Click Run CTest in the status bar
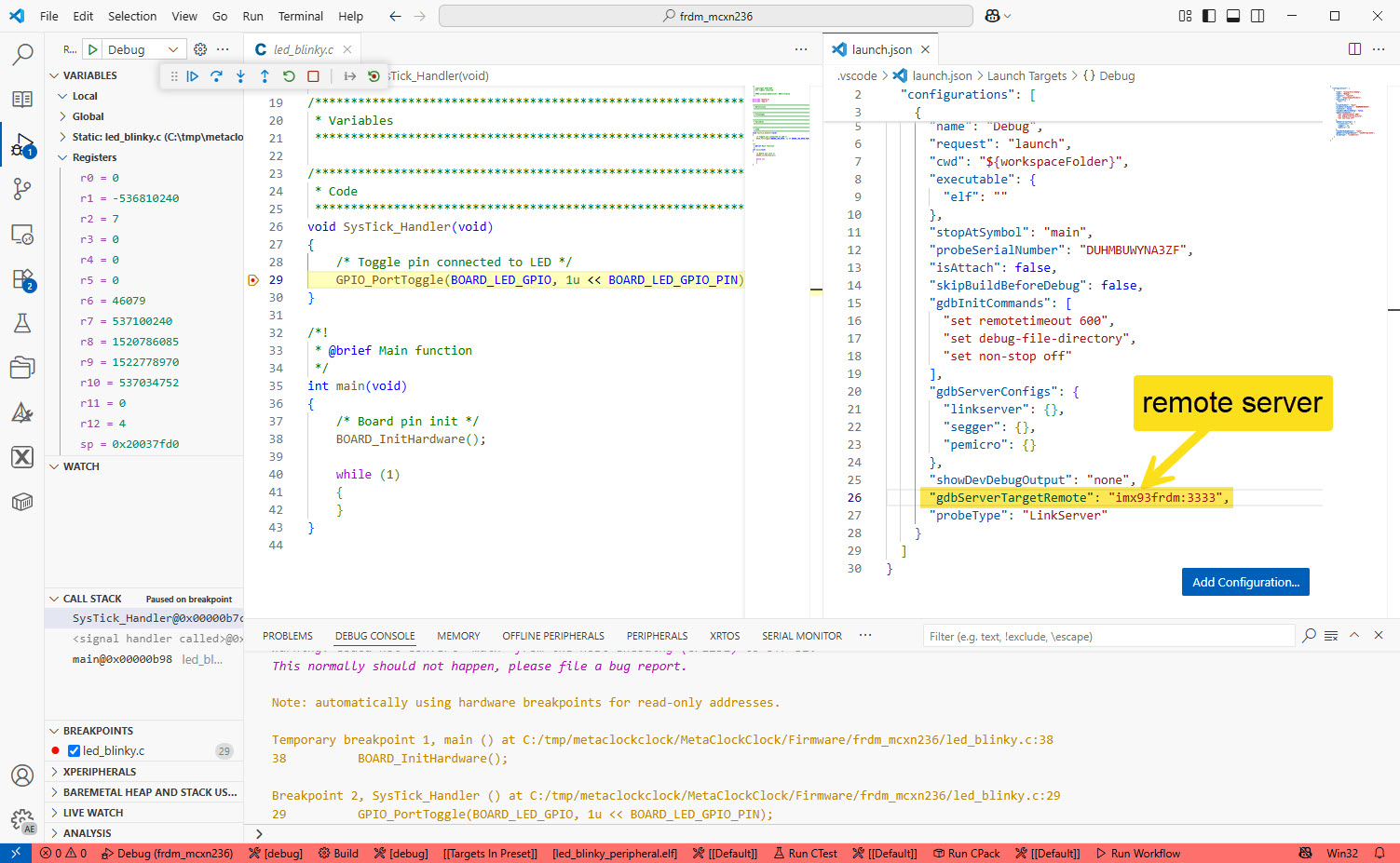Screen dimensions: 1400x863 click(x=805, y=853)
